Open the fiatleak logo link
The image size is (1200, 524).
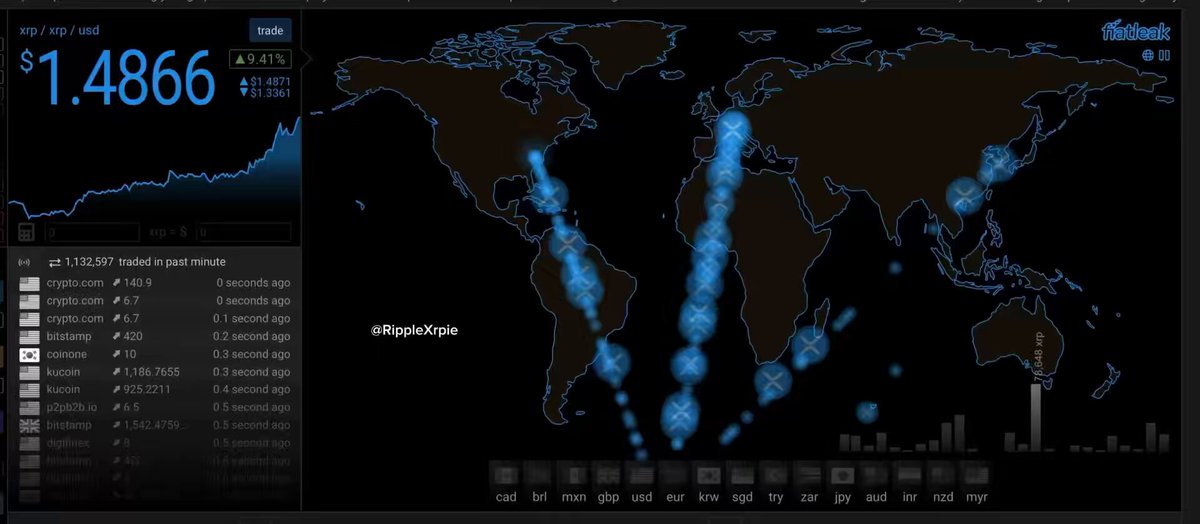1136,33
